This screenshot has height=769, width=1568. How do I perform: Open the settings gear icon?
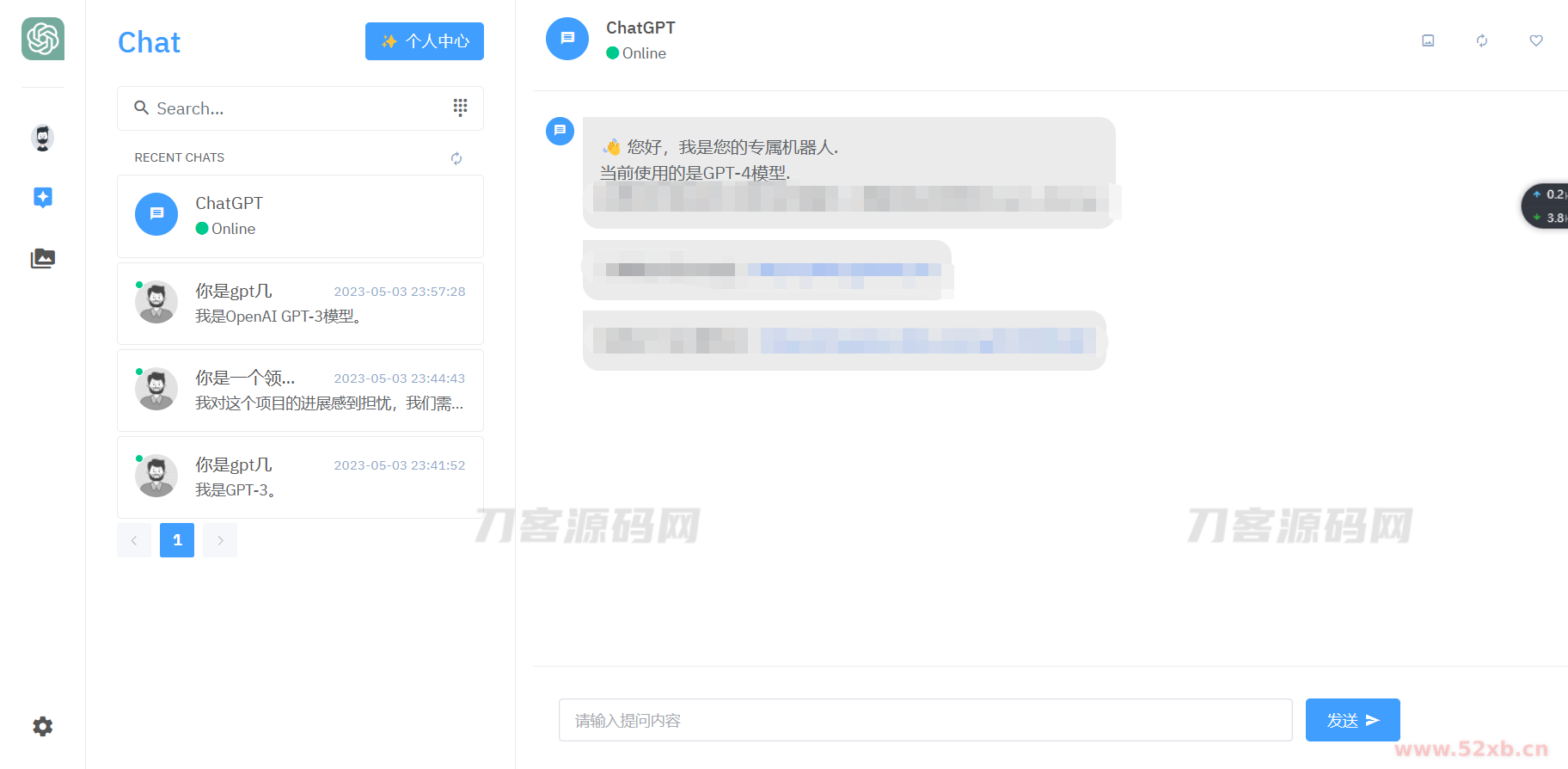click(x=43, y=726)
